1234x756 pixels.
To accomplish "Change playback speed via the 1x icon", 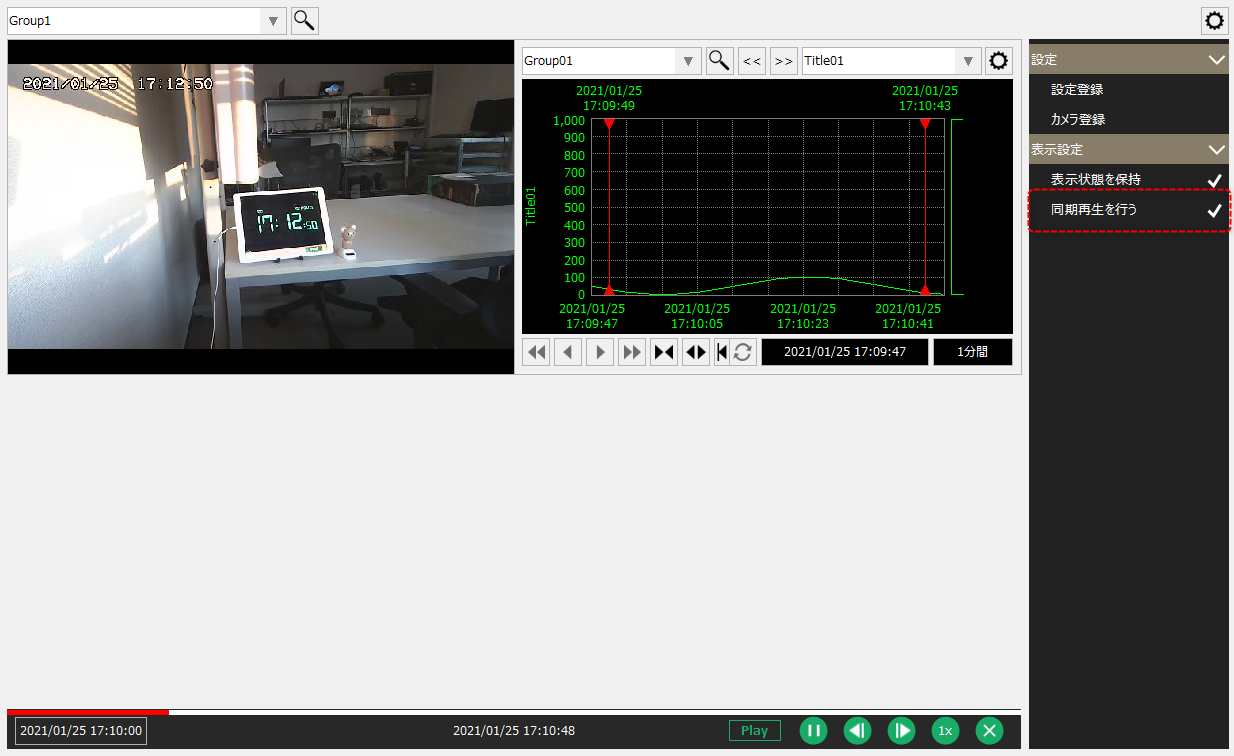I will click(x=945, y=730).
